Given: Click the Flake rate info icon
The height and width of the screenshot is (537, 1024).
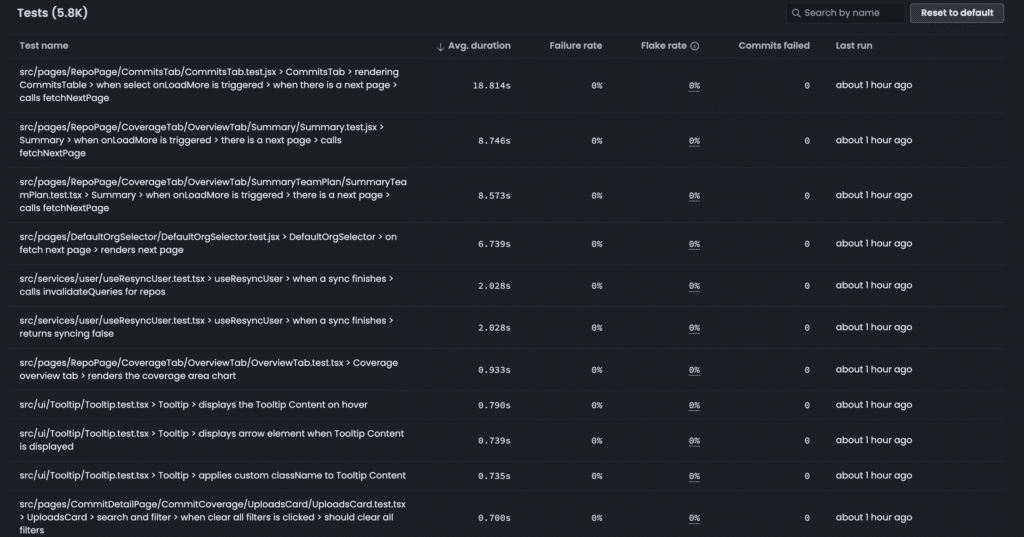Looking at the screenshot, I should click(x=695, y=46).
